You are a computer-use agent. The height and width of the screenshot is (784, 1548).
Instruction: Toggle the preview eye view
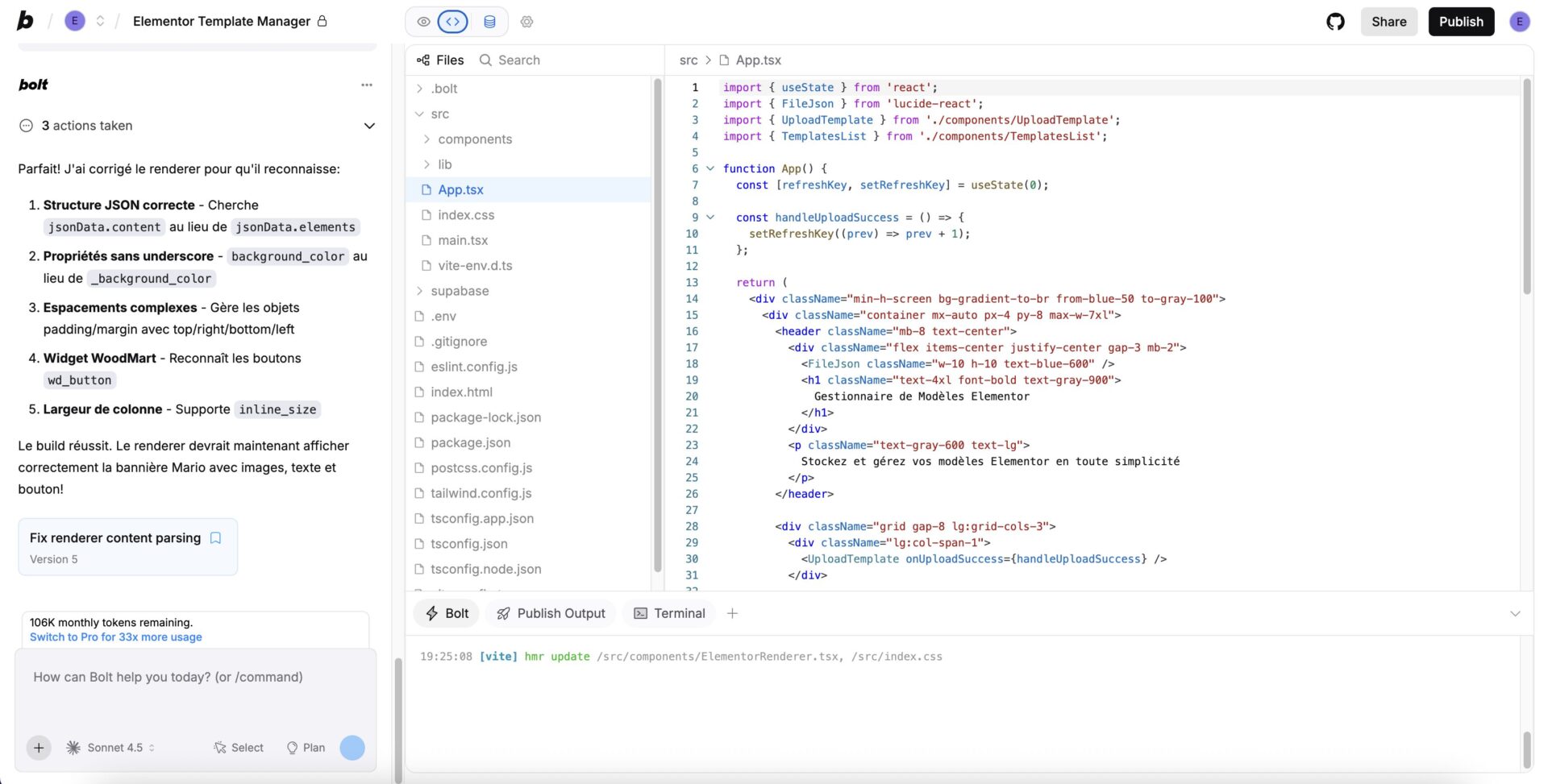423,22
